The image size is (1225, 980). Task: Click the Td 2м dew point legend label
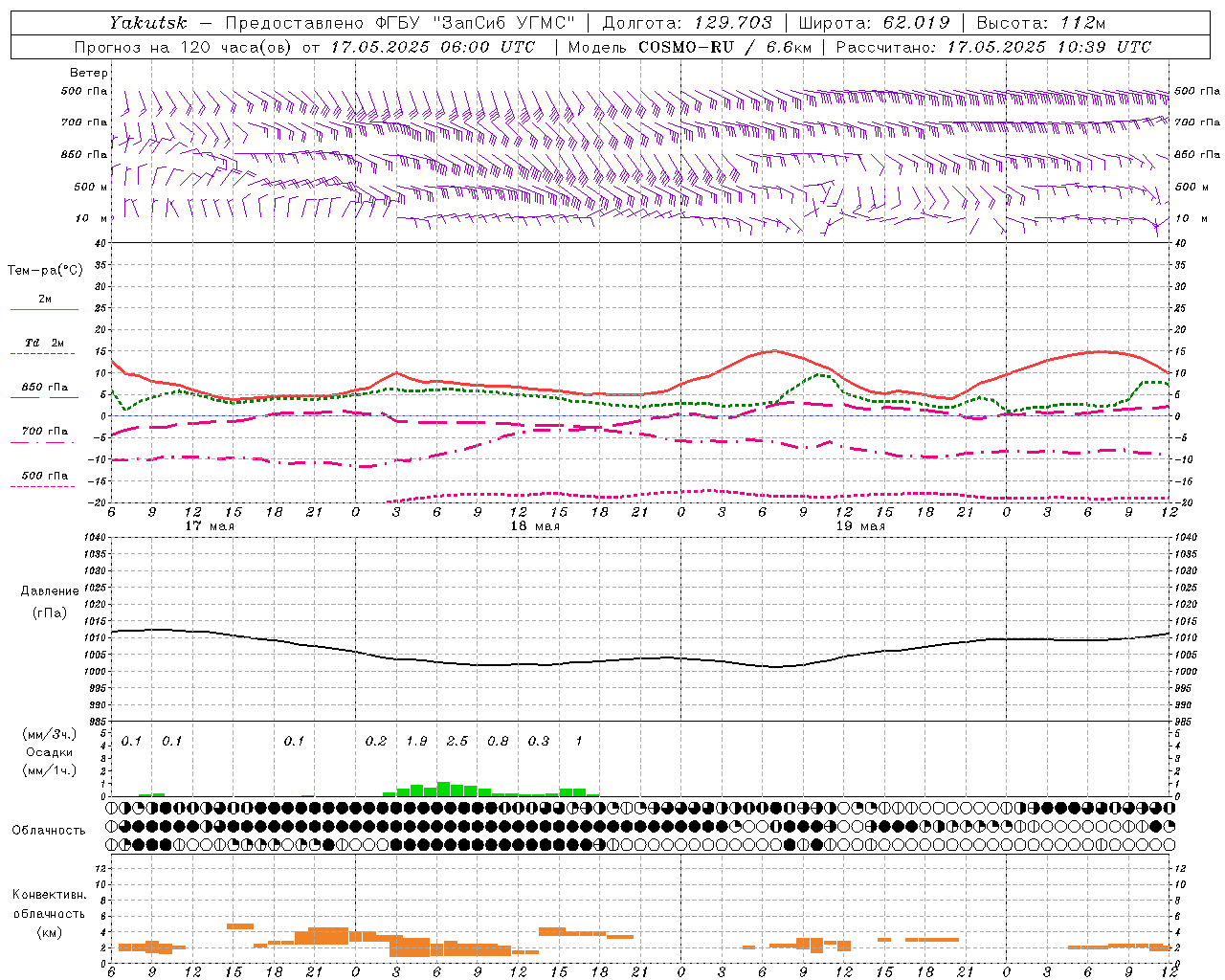click(44, 343)
